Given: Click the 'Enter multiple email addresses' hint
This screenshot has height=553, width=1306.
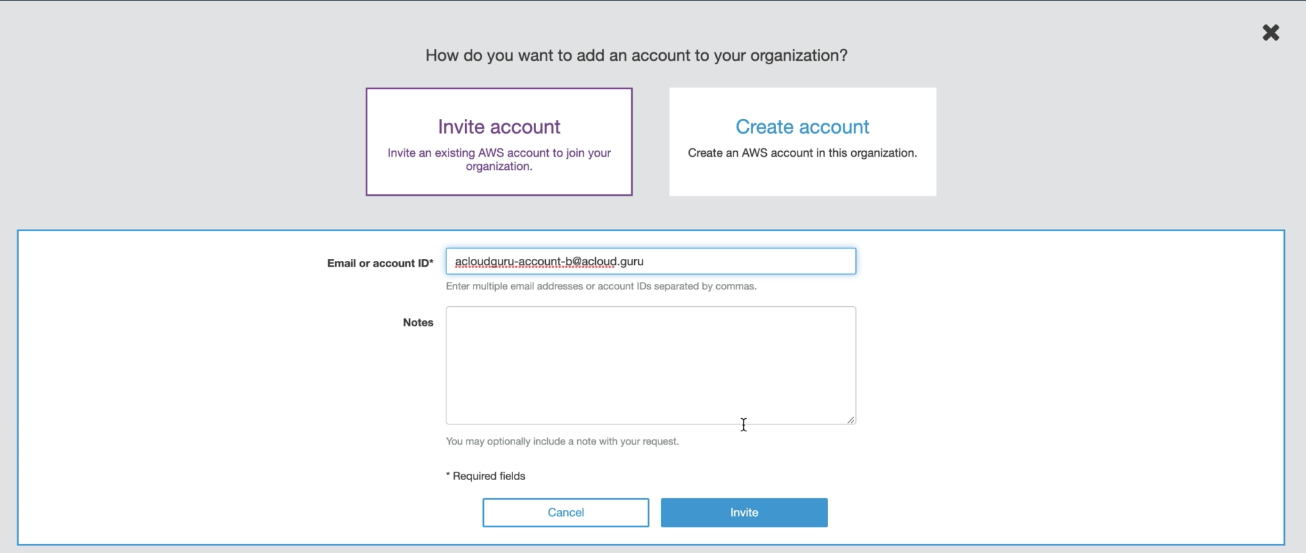Looking at the screenshot, I should pos(600,286).
